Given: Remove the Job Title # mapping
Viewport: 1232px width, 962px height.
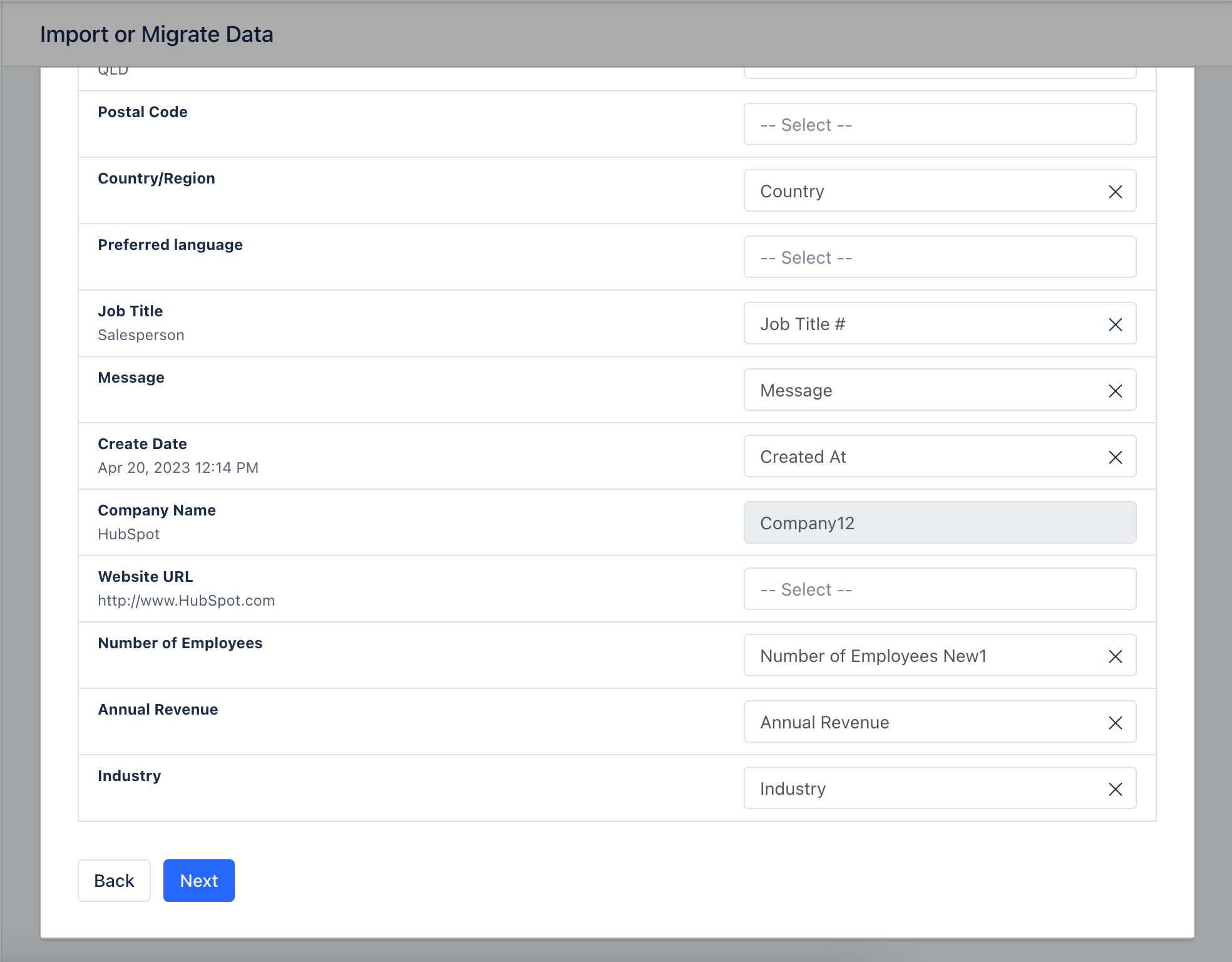Looking at the screenshot, I should [1115, 324].
